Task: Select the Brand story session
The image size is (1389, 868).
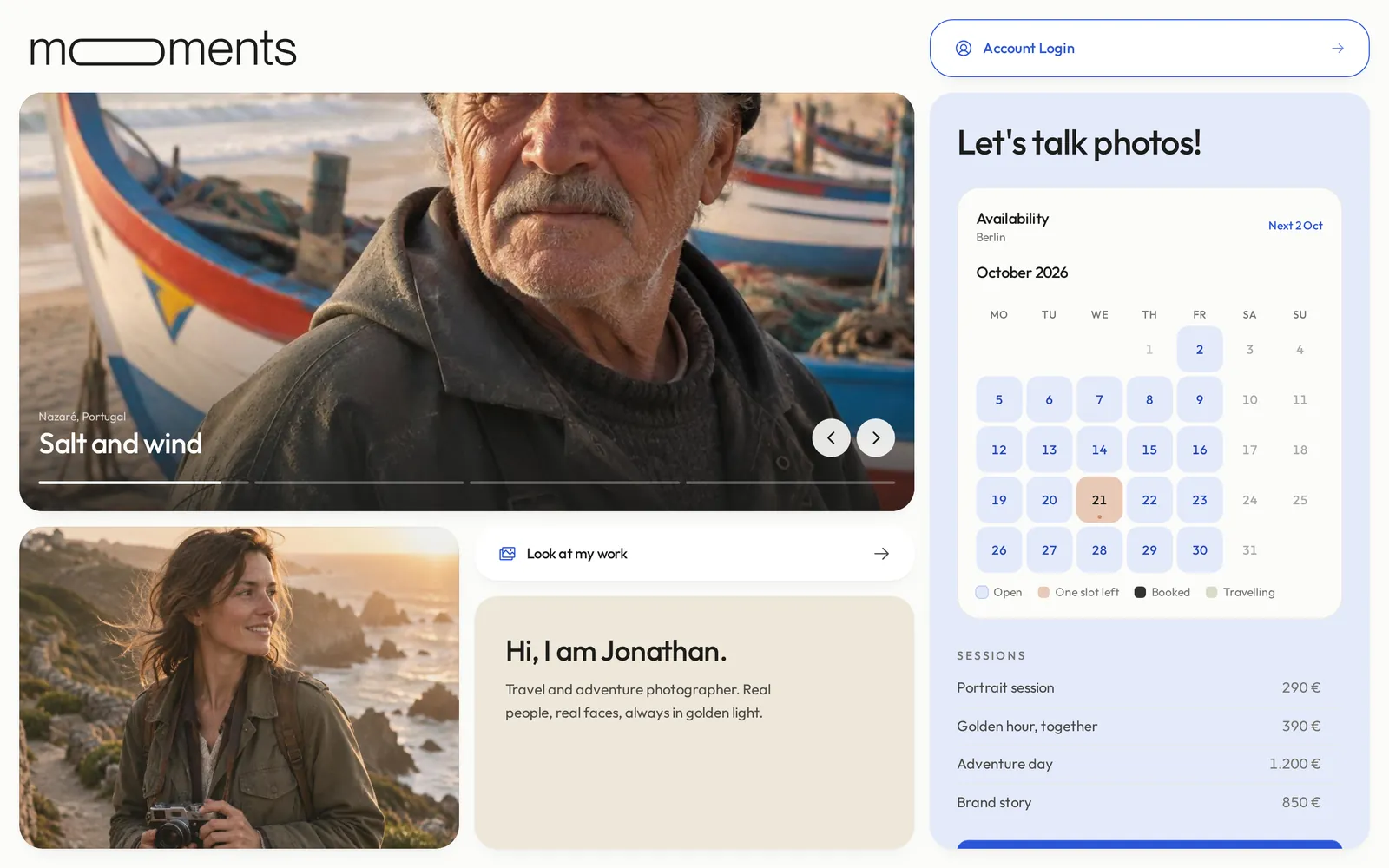Action: 1139,802
